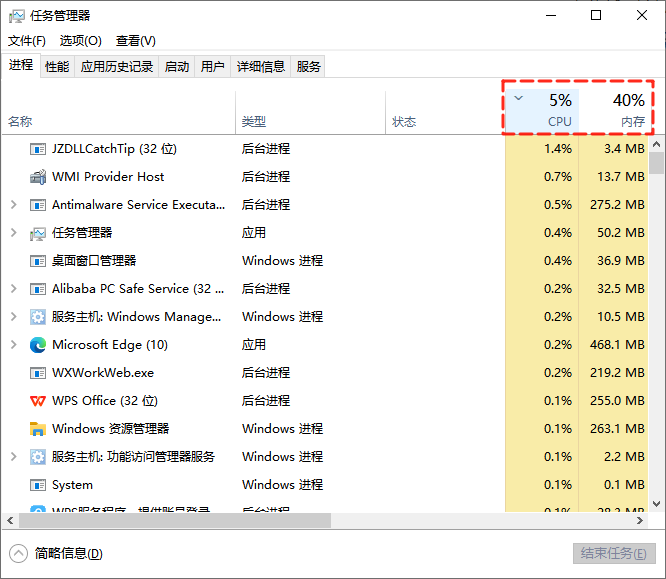This screenshot has width=666, height=579.
Task: Expand the Alibaba PC Safe Service group
Action: pyautogui.click(x=13, y=289)
